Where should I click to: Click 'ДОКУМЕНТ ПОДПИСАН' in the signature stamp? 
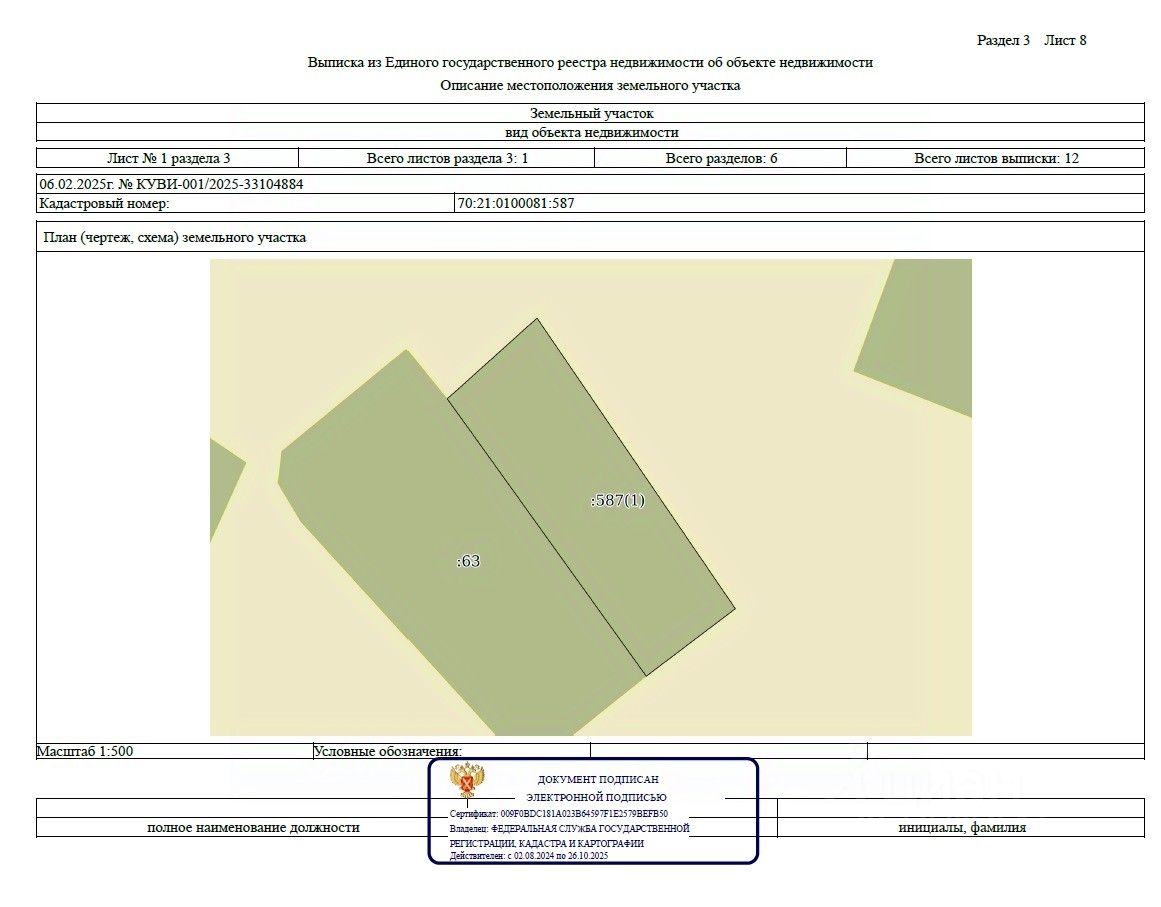(598, 779)
